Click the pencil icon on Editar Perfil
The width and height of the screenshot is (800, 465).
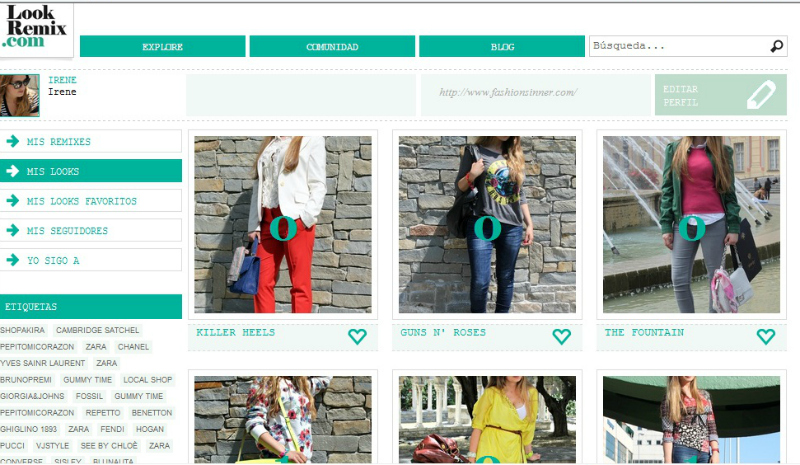tap(761, 94)
